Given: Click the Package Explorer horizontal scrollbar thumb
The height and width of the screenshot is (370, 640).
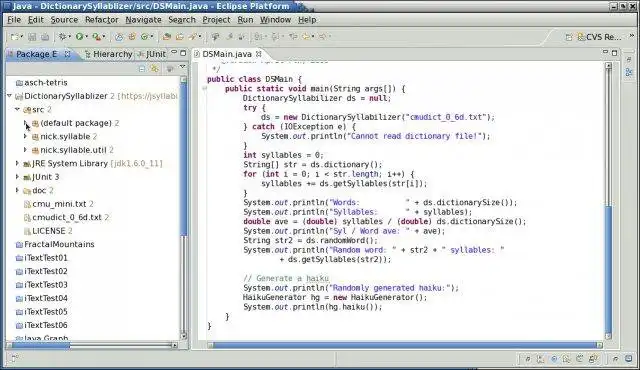Looking at the screenshot, I should [41, 345].
